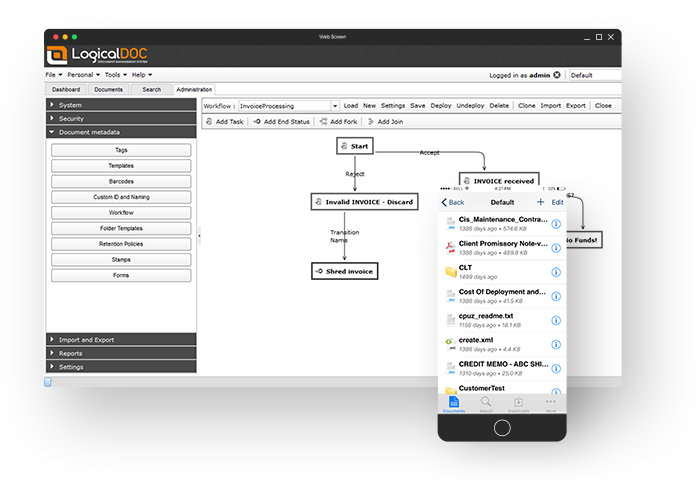Open the Personal menu

(x=83, y=75)
